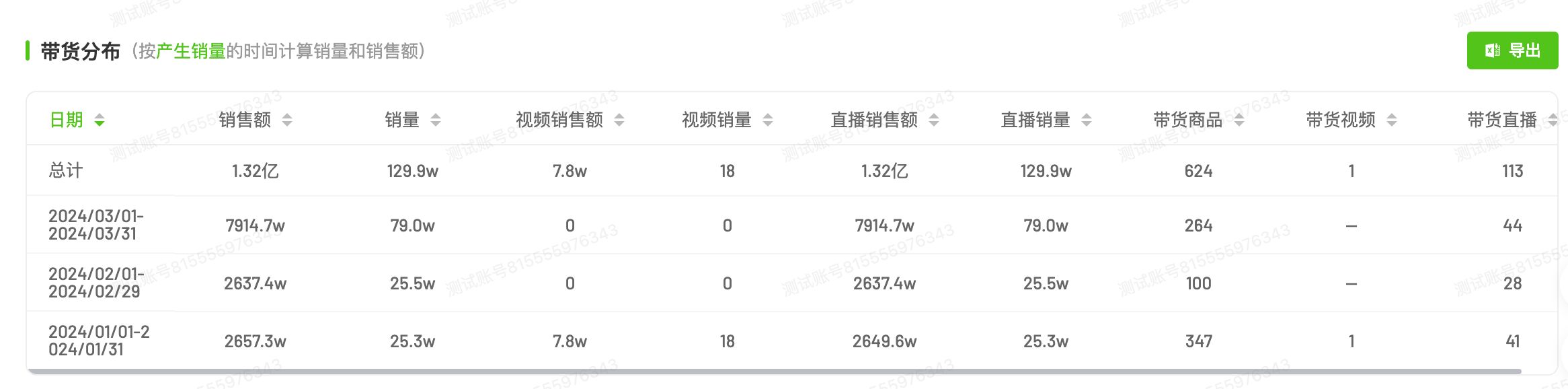Click the 销售额 column header text
The image size is (1568, 389).
point(245,120)
